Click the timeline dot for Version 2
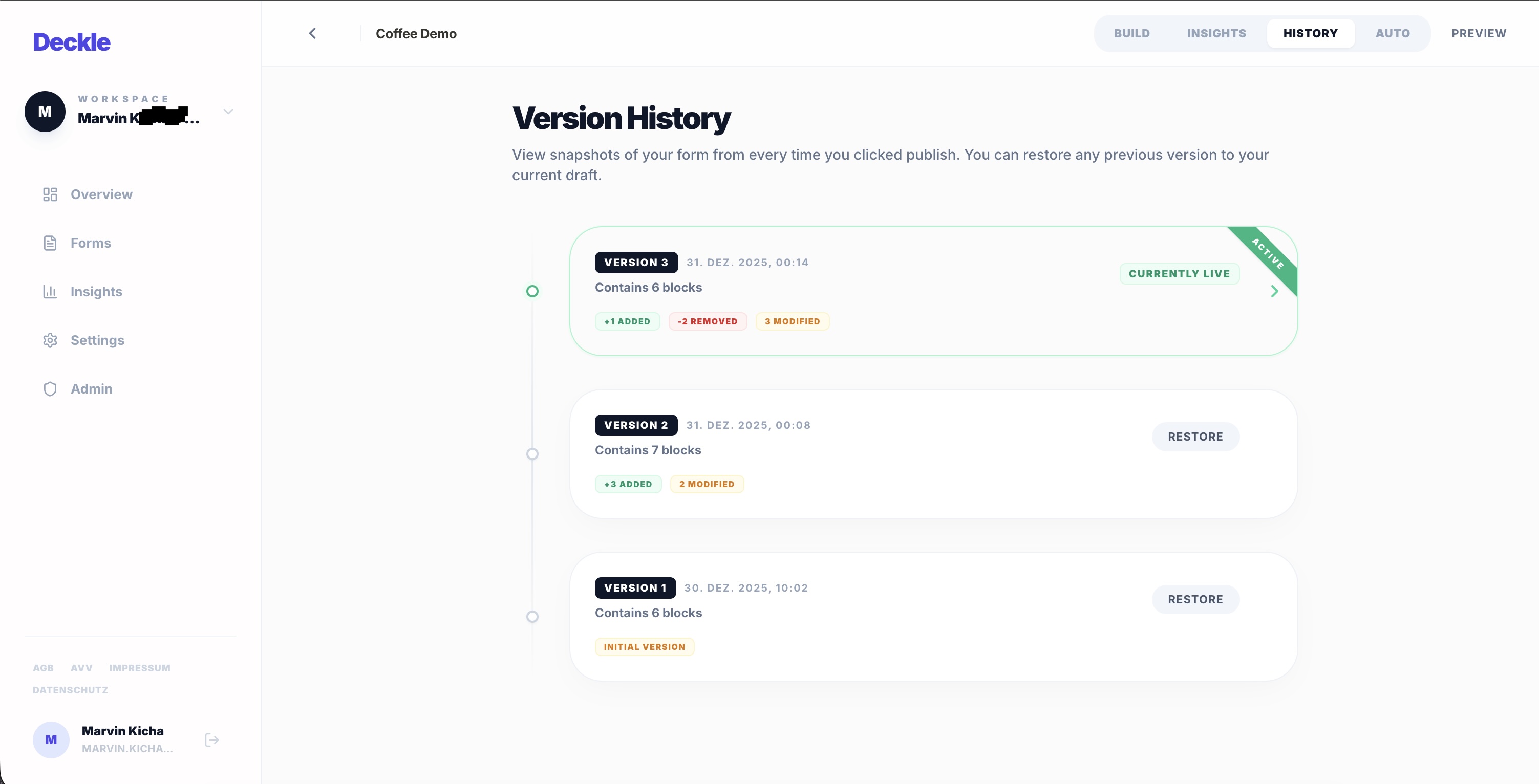This screenshot has height=784, width=1539. pos(532,454)
